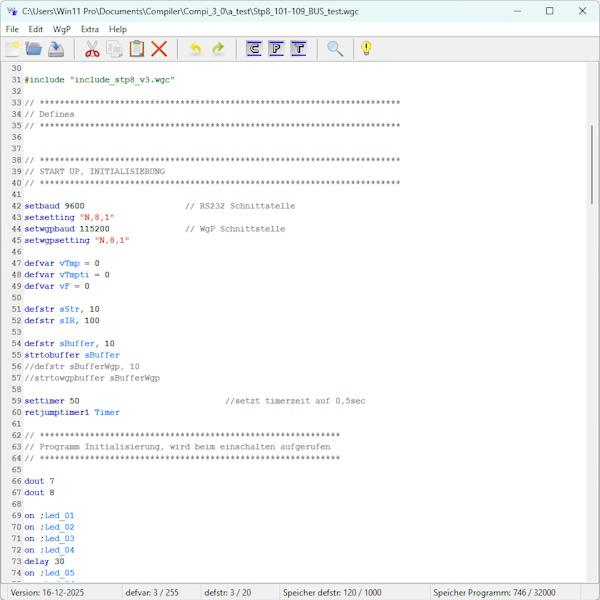Click the Copy toolbar icon

point(114,49)
